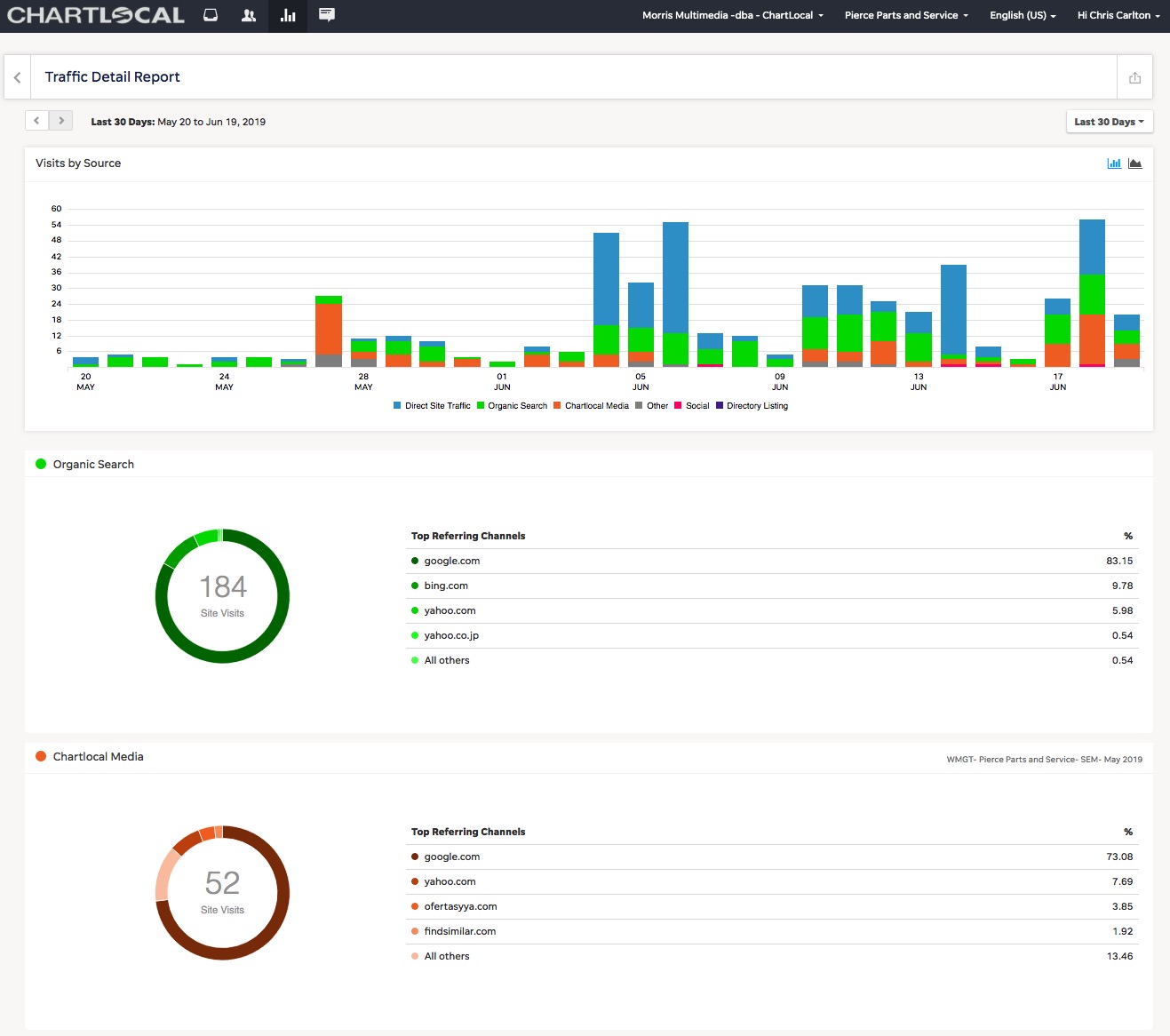Open the chat messages icon in top bar
Viewport: 1170px width, 1036px height.
coord(327,15)
